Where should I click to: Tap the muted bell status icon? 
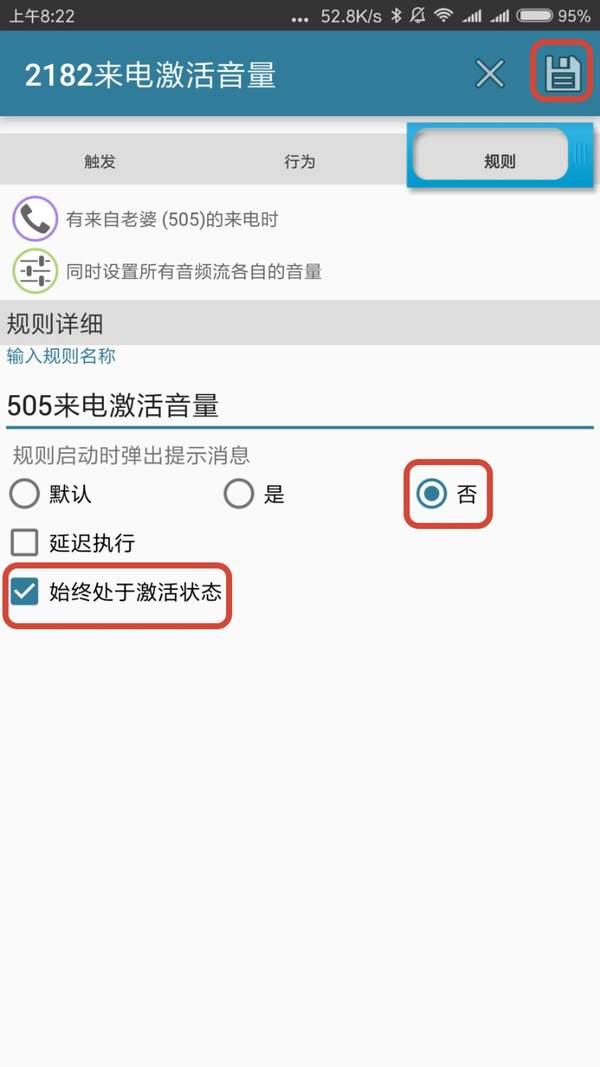tap(418, 16)
